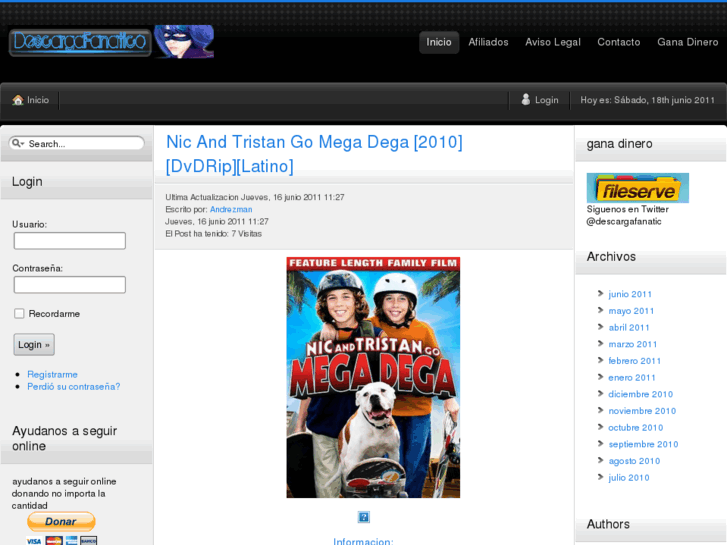727x545 pixels.
Task: Open the junio 2011 archive
Action: coord(630,294)
